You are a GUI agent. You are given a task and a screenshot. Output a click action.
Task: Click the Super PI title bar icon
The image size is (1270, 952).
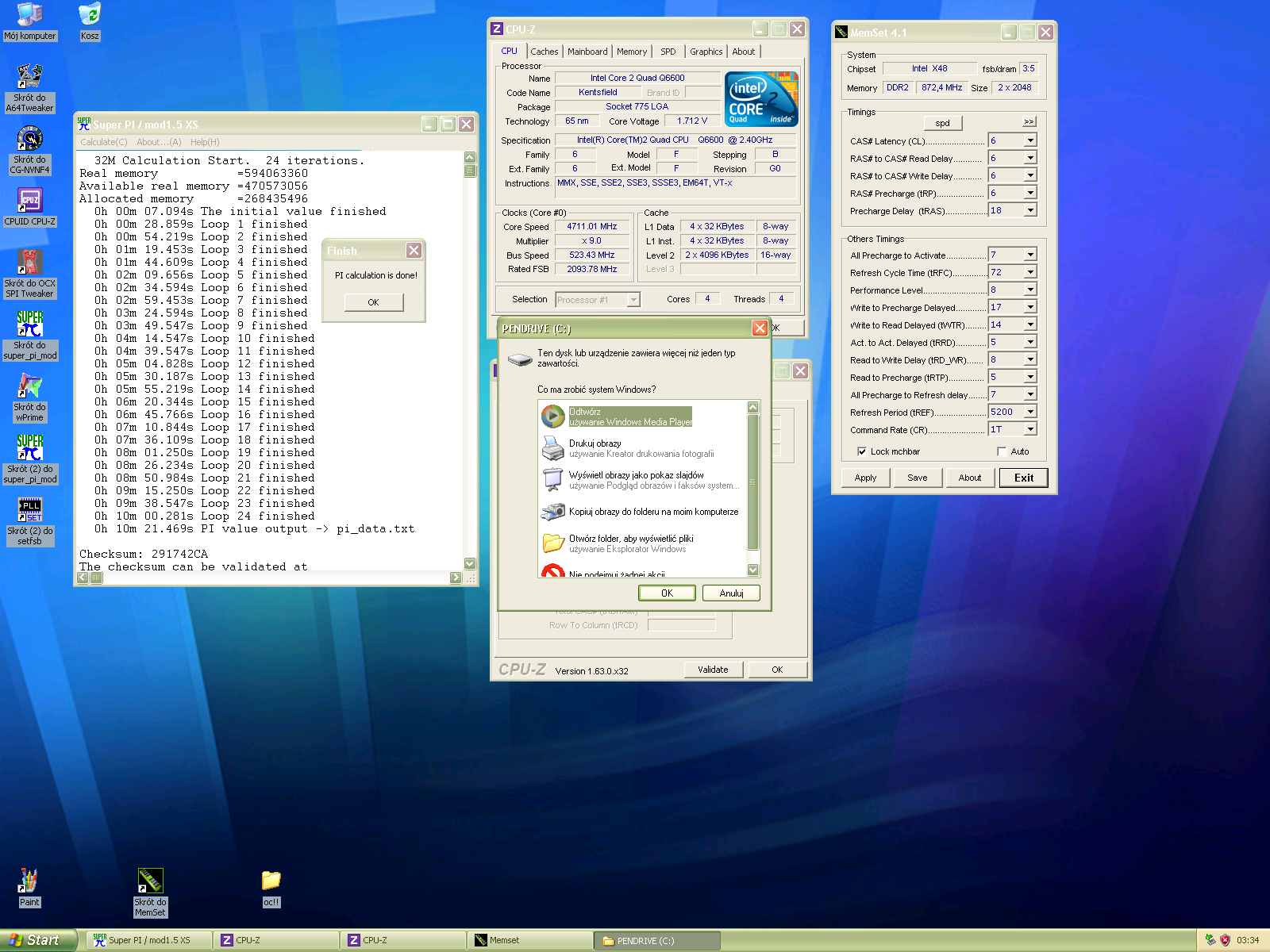pos(84,124)
